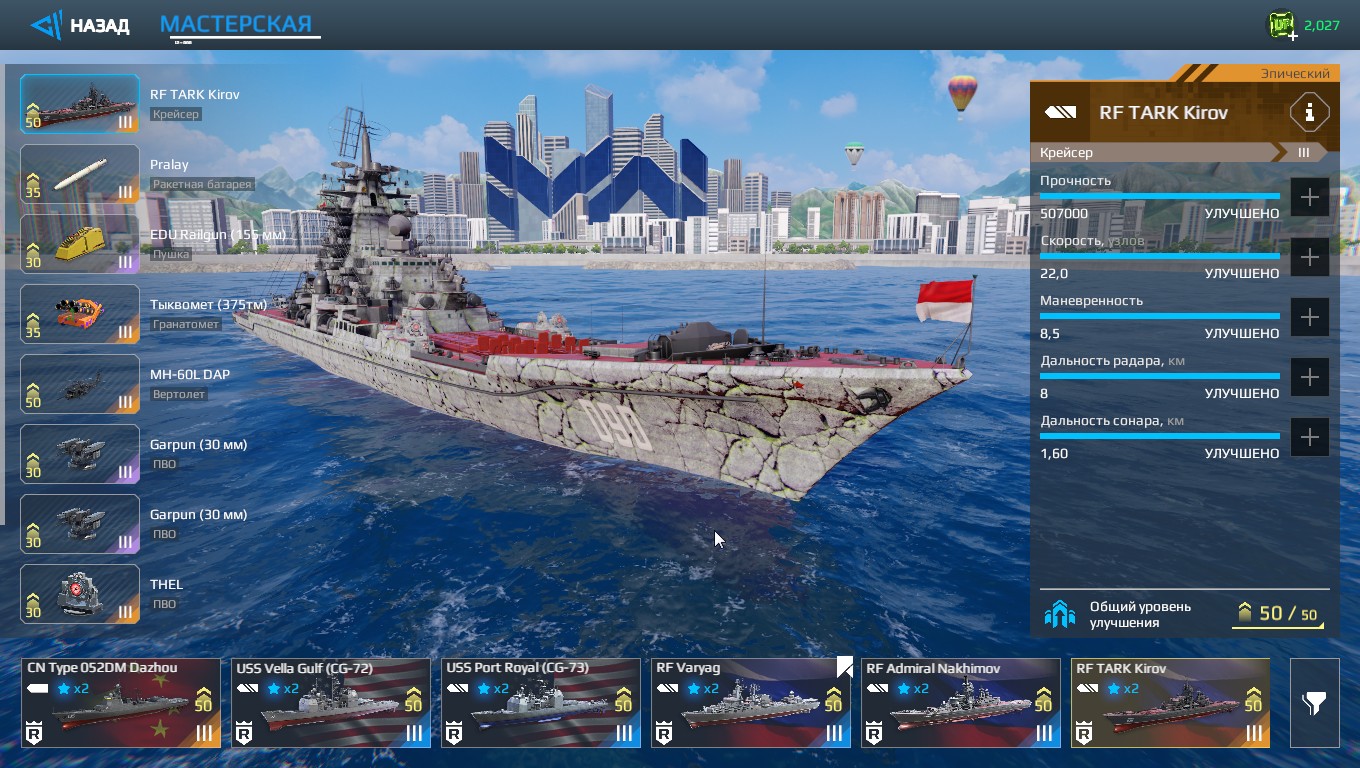Upgrade Маневренность with its plus button
Image resolution: width=1360 pixels, height=768 pixels.
coord(1309,317)
